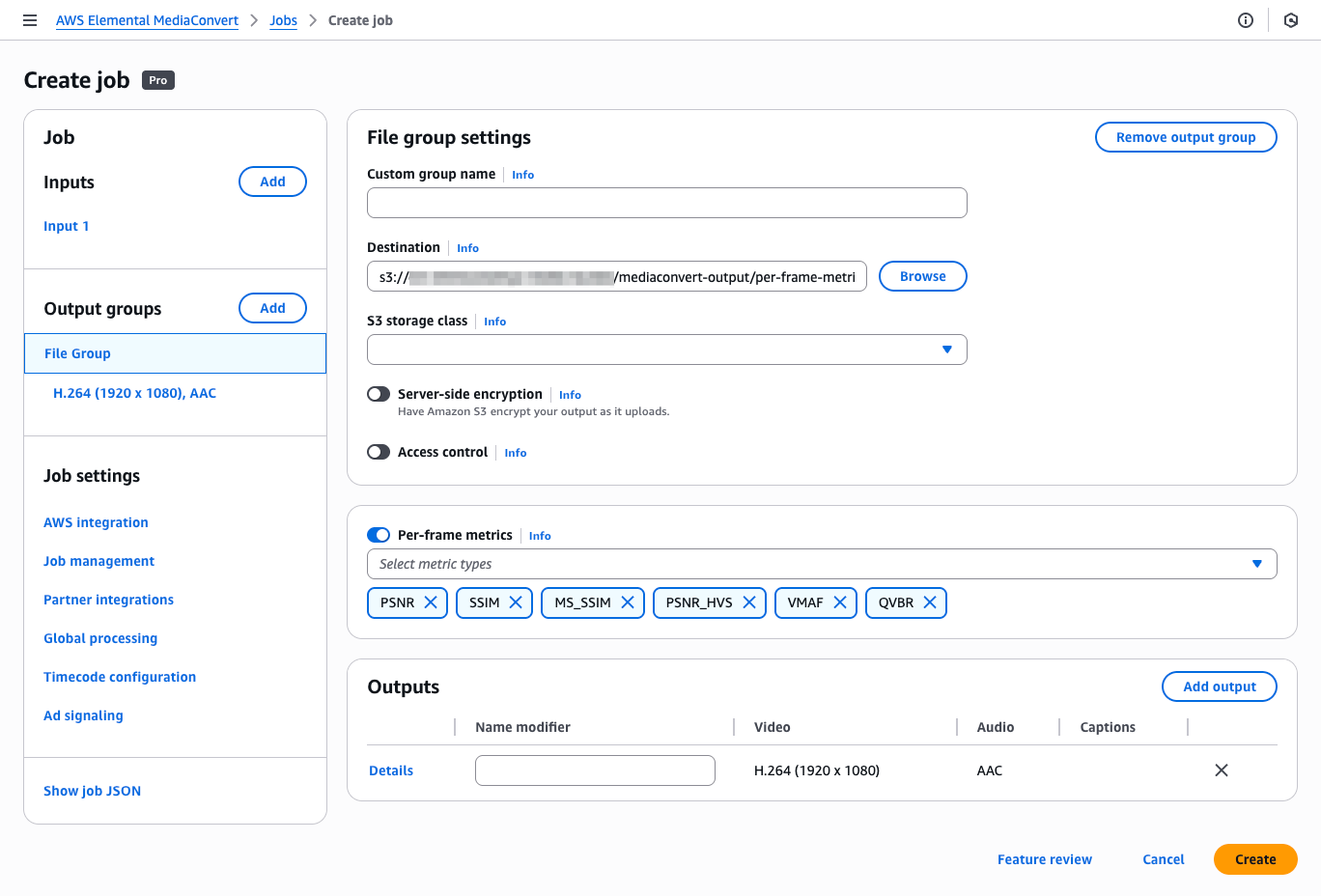1321x896 pixels.
Task: Select H.264 (1920 x 1080), AAC output
Action: coord(134,393)
